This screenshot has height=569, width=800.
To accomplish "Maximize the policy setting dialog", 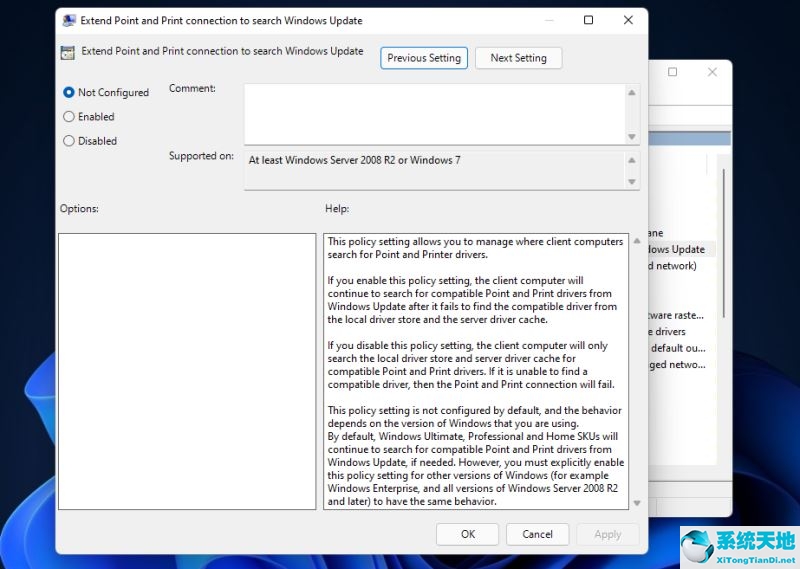I will [x=588, y=20].
